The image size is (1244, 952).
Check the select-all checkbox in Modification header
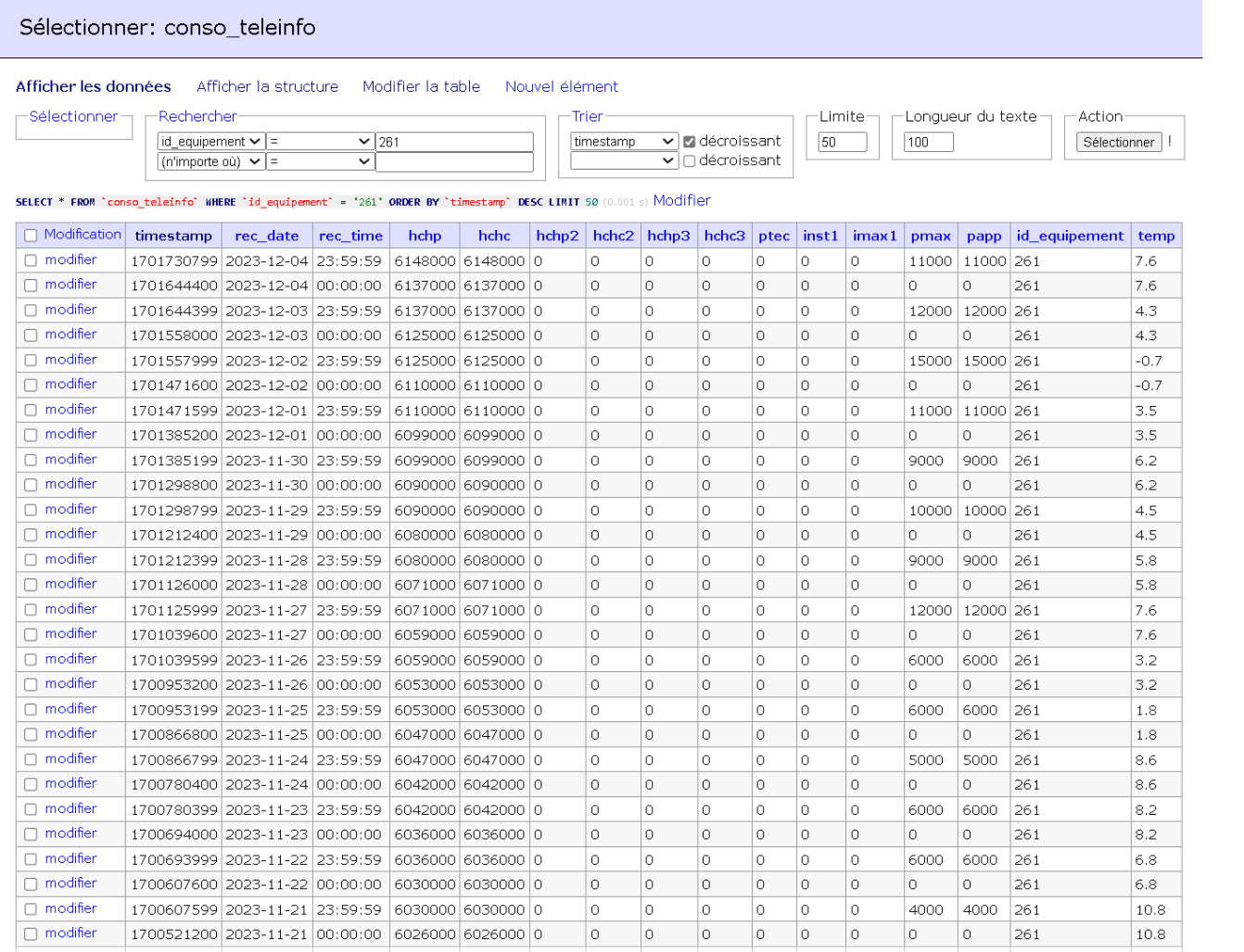coord(31,235)
